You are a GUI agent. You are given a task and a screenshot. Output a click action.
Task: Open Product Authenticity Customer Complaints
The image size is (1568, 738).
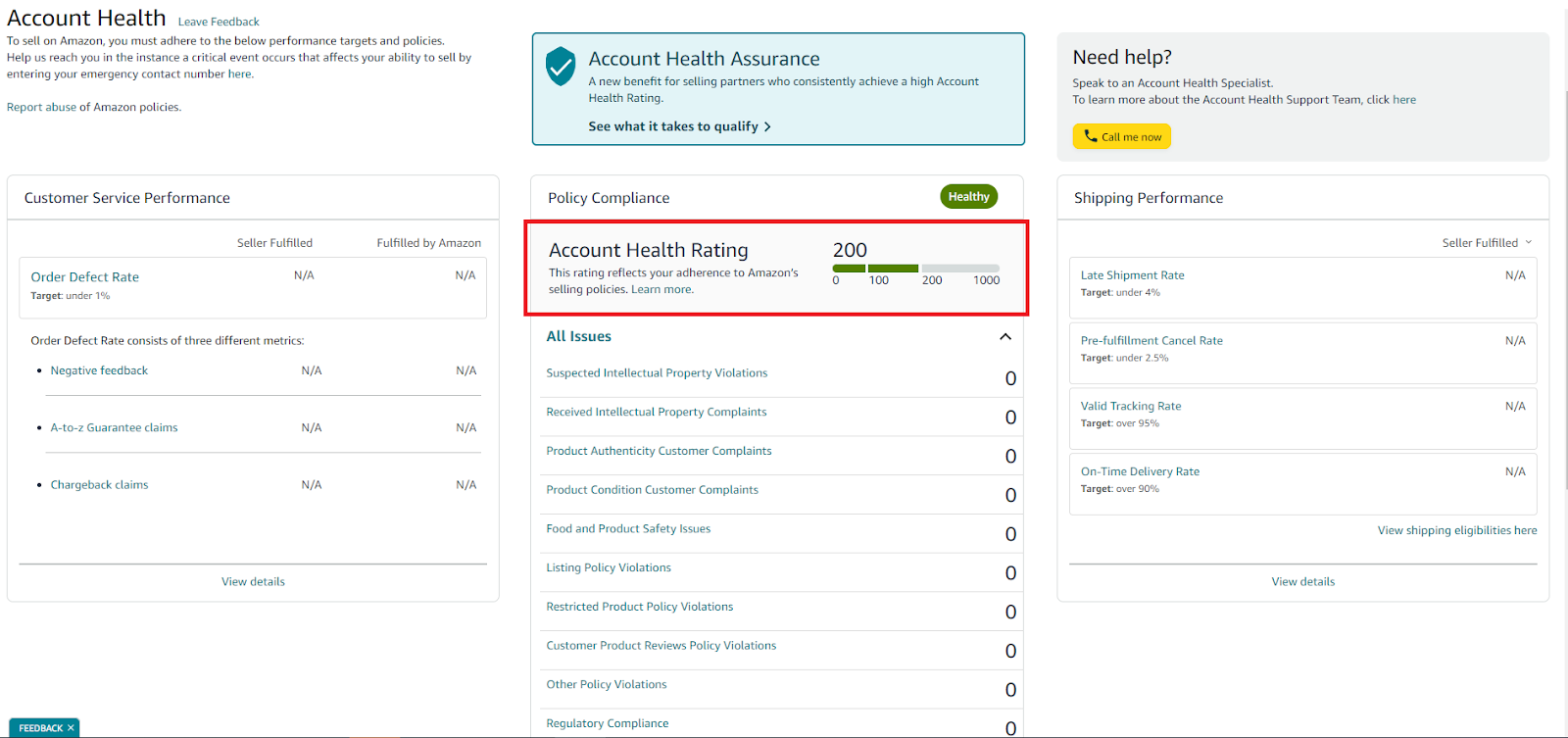click(x=659, y=451)
